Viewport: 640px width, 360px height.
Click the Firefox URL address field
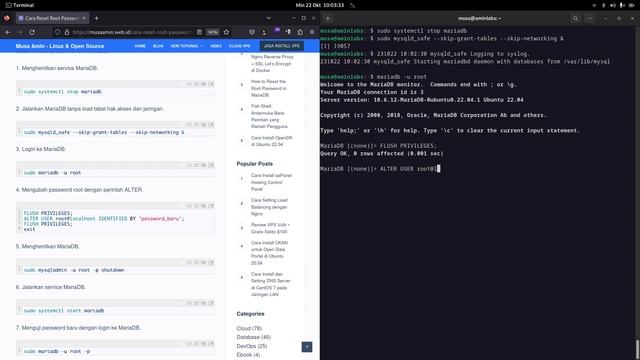tap(131, 32)
